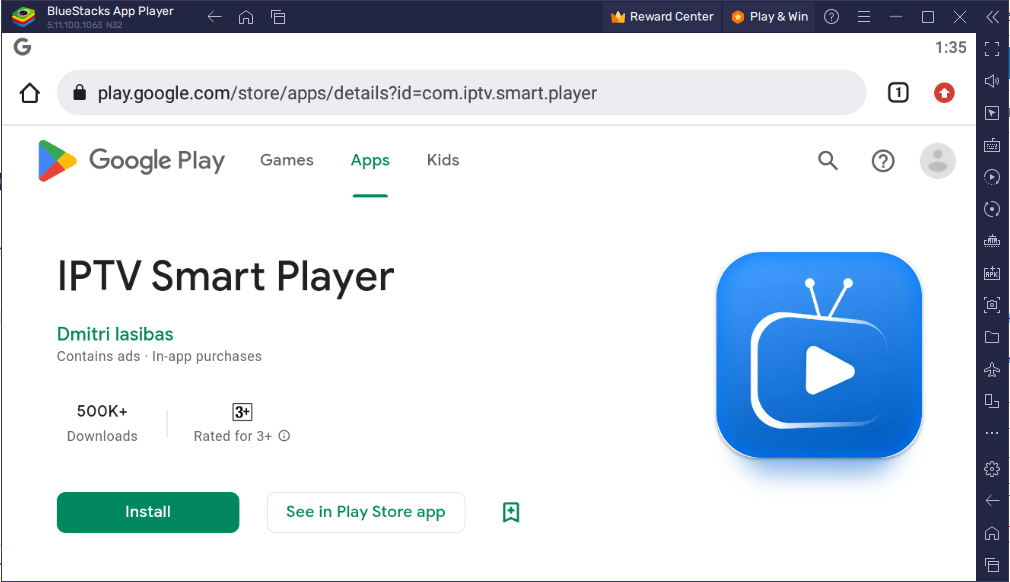Open Play & Win

pos(770,17)
